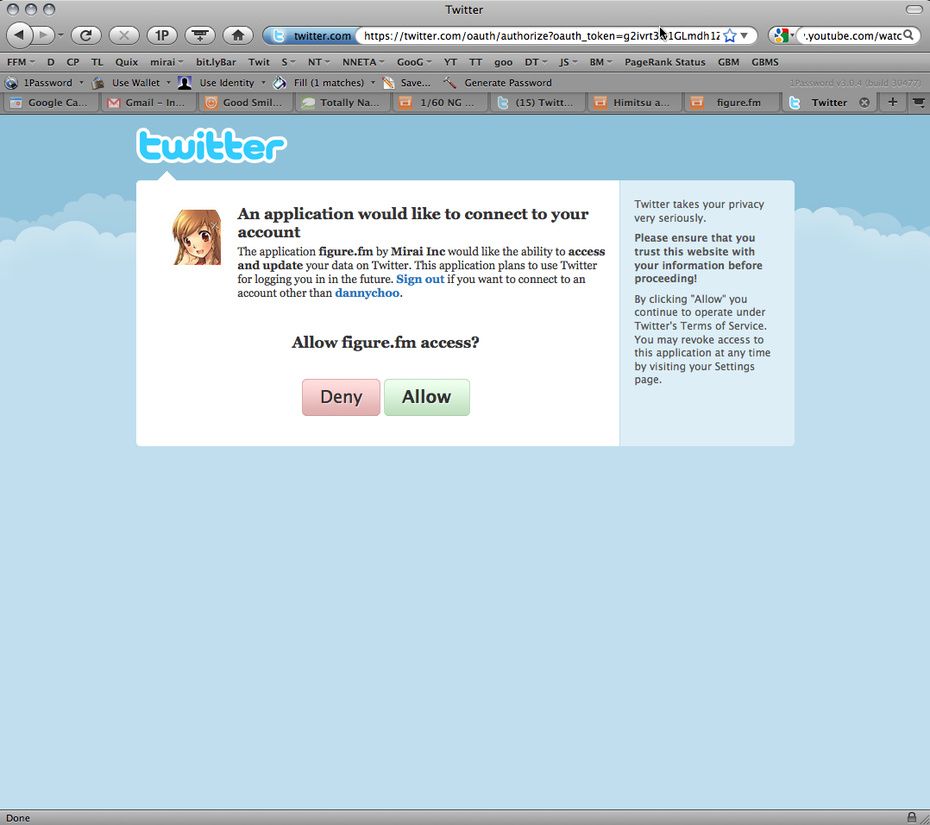Click the 1Password toolbar icon
Image resolution: width=930 pixels, height=825 pixels.
[x=11, y=82]
